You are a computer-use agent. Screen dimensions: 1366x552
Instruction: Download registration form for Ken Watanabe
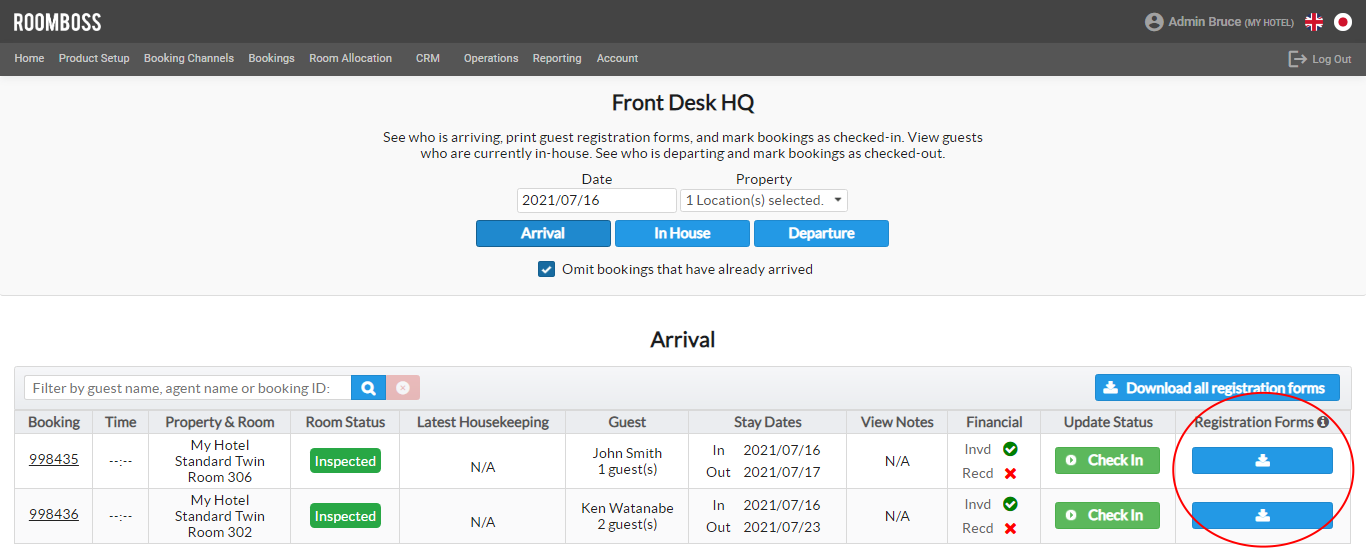pyautogui.click(x=1262, y=516)
